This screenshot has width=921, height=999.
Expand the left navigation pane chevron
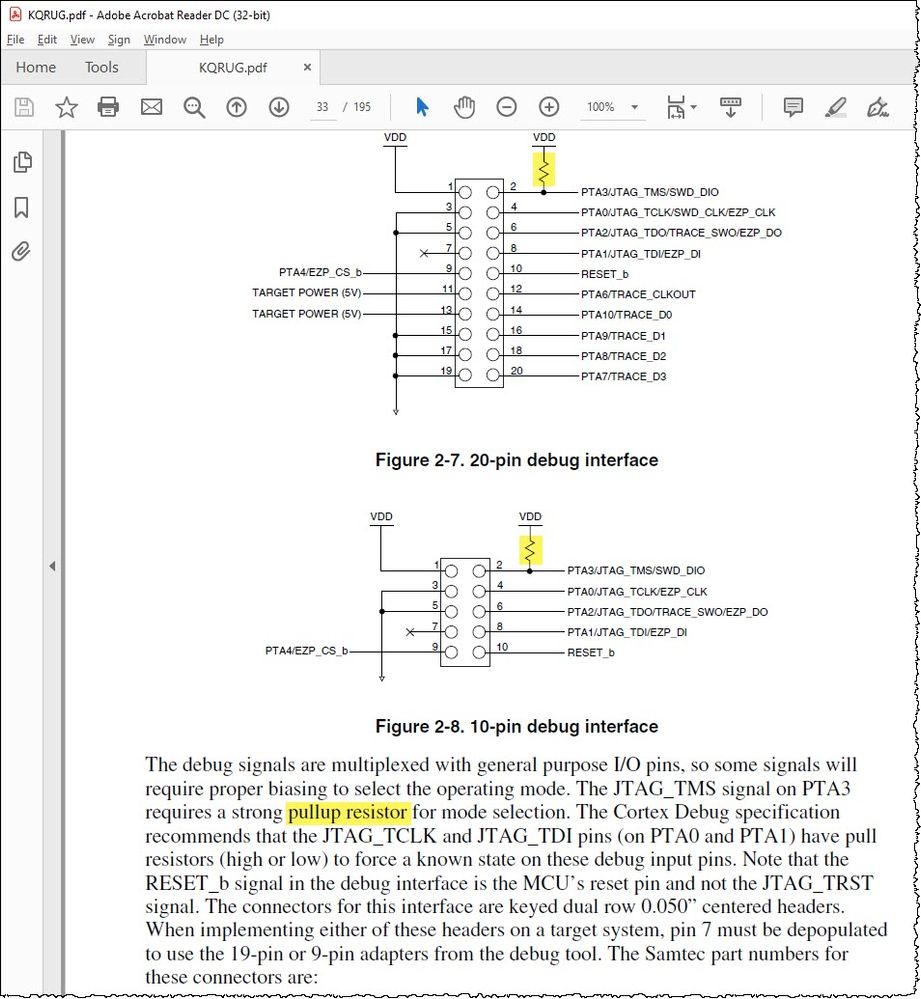click(52, 565)
